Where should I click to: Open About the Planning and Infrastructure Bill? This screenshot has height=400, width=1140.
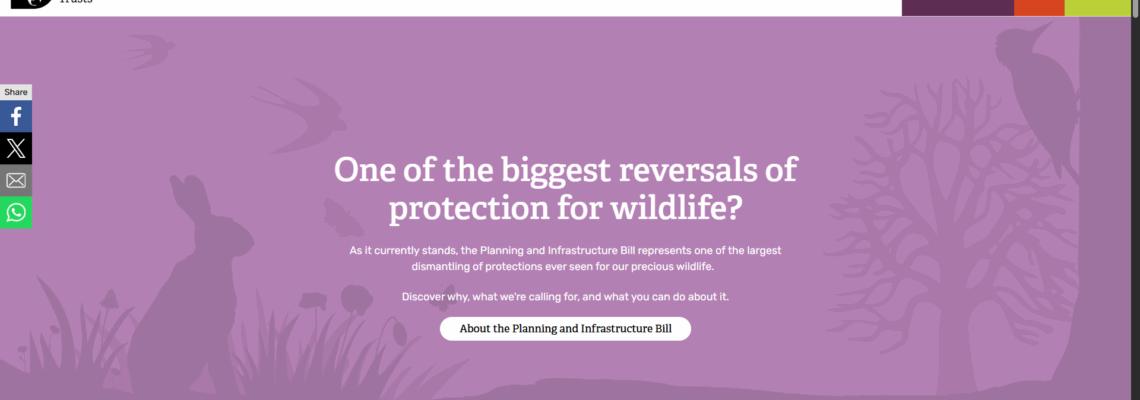565,329
